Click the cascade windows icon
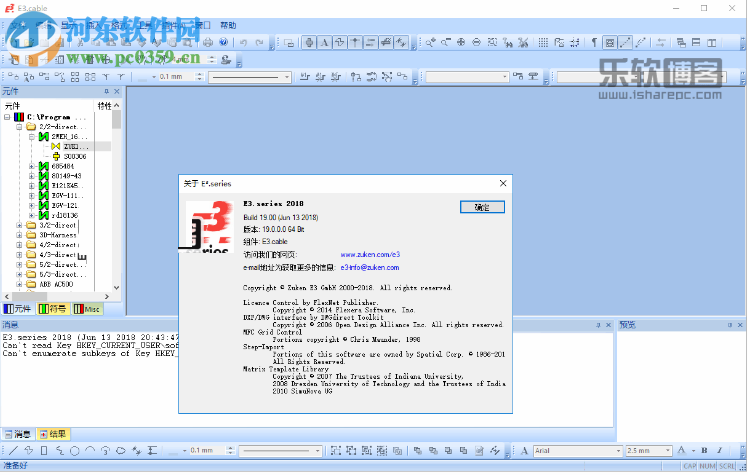 681,43
